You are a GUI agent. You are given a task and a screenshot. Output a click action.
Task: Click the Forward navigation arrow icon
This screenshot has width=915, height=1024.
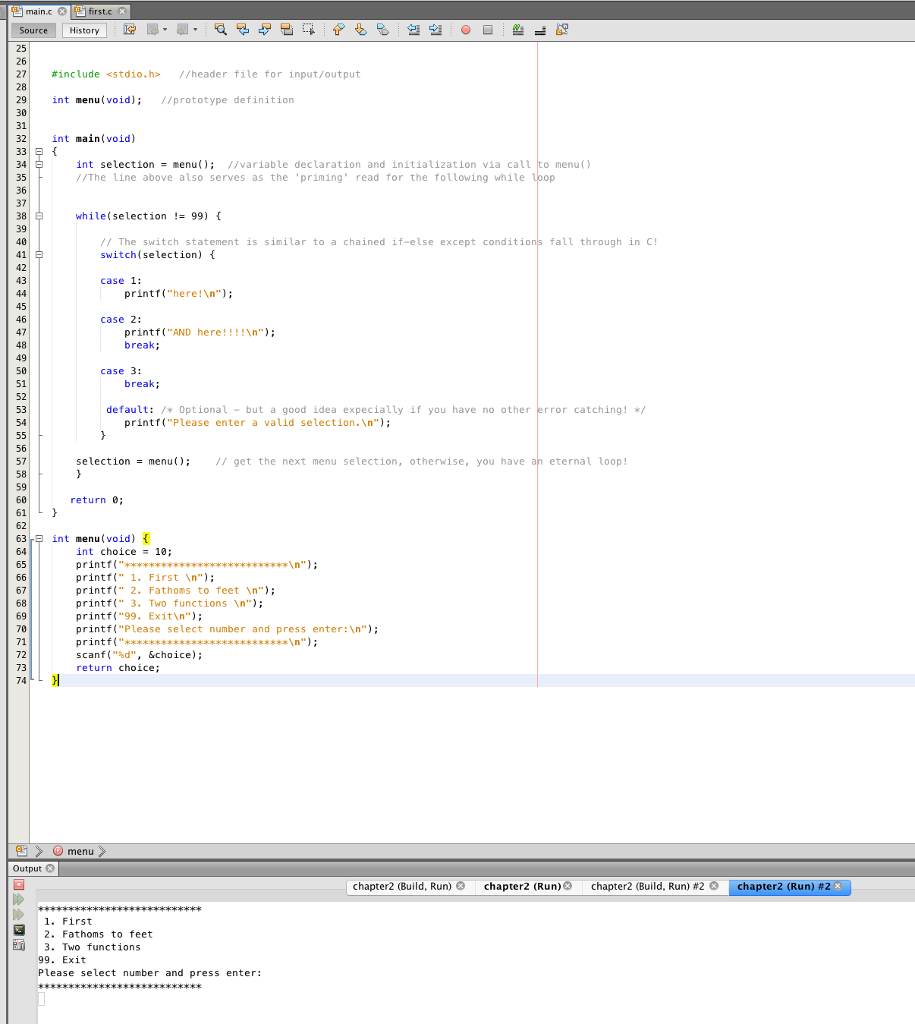coord(183,29)
